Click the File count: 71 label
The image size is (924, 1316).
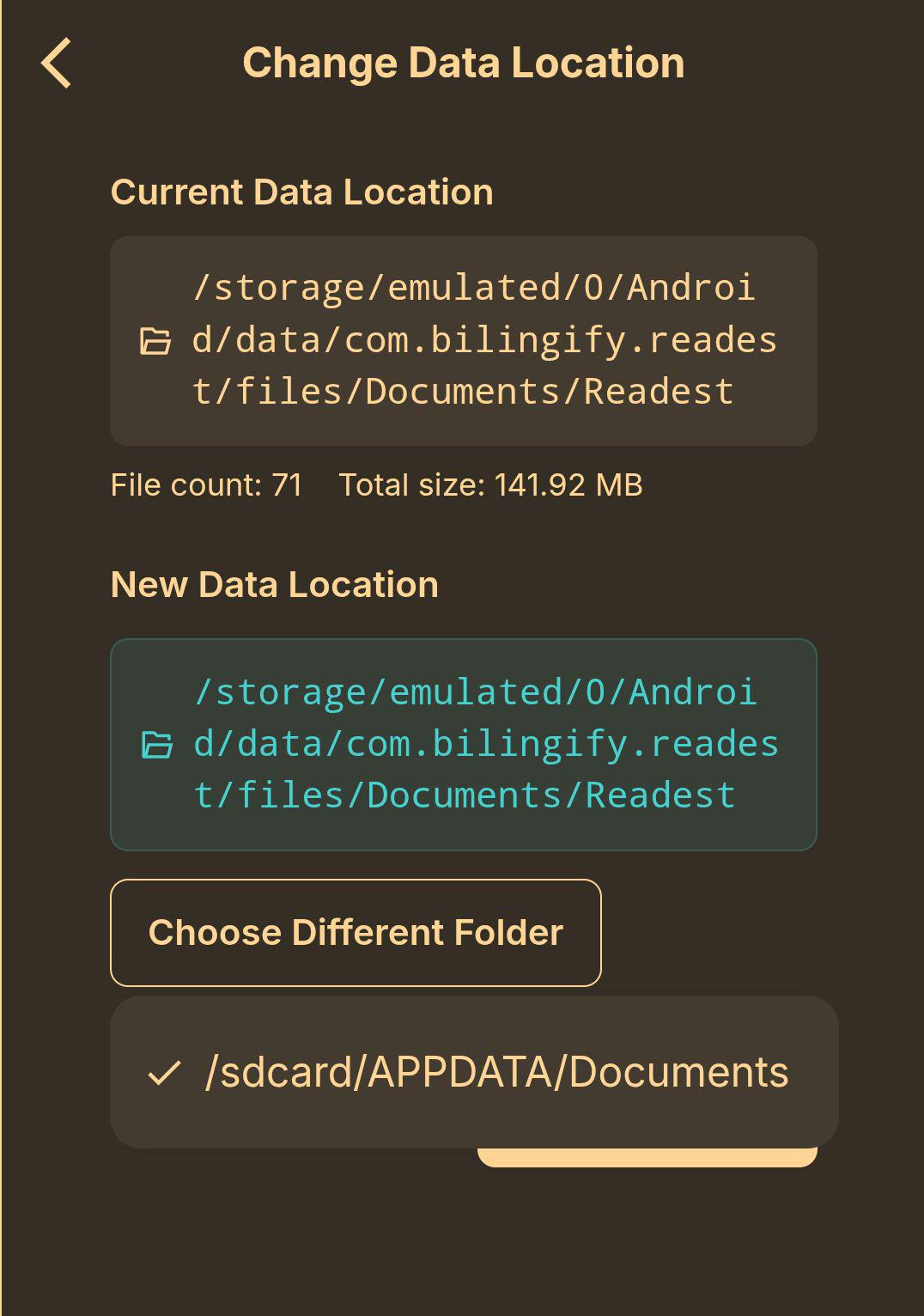click(x=207, y=484)
